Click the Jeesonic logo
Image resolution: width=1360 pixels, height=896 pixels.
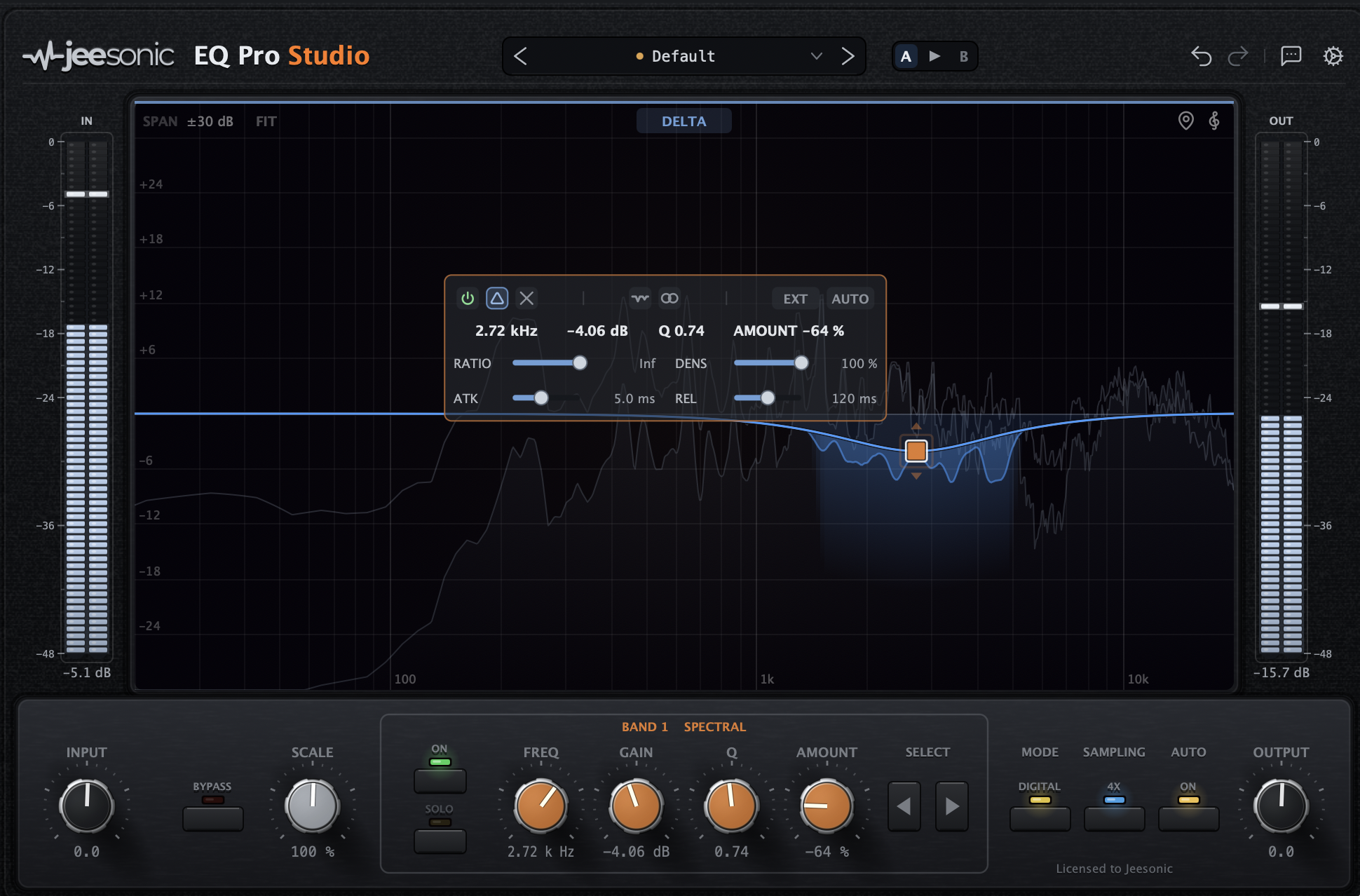pos(99,55)
